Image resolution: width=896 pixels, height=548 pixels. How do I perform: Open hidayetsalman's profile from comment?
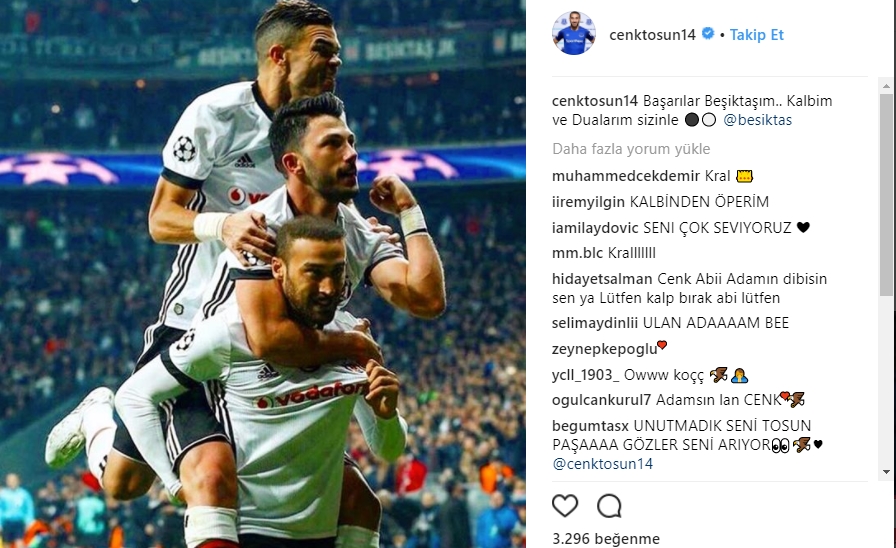point(602,279)
